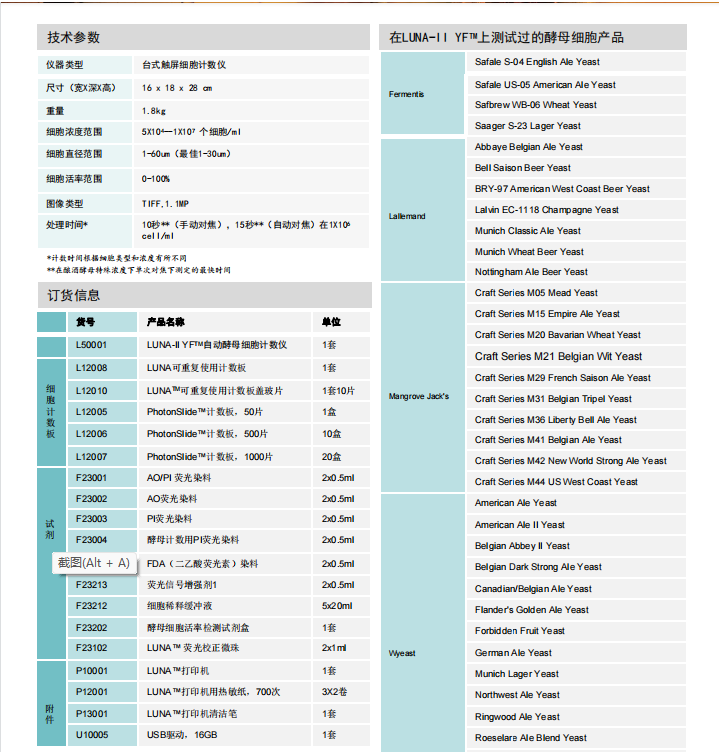Click the Fermentis brand cell

point(423,93)
